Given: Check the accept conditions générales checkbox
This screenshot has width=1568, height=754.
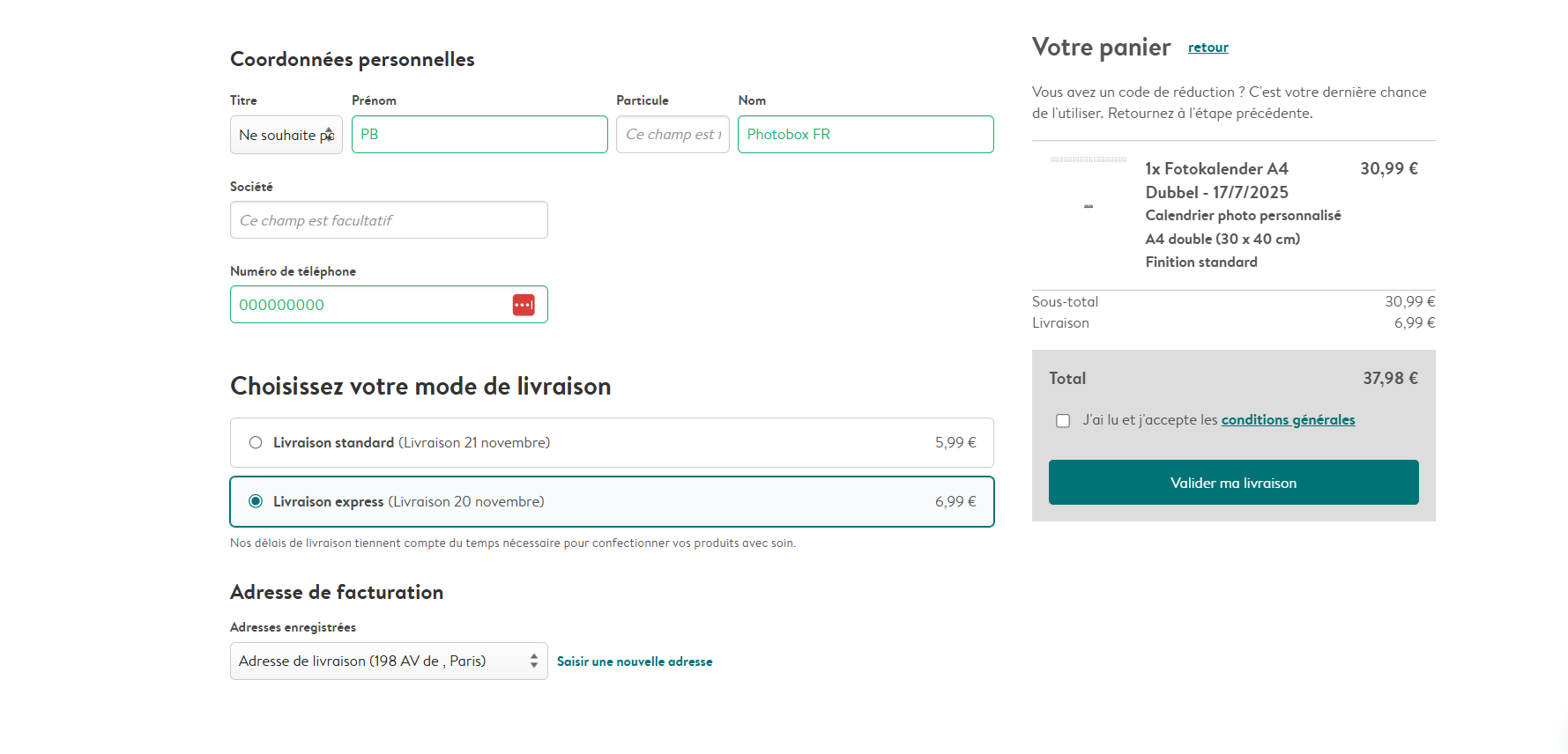Looking at the screenshot, I should pos(1063,420).
